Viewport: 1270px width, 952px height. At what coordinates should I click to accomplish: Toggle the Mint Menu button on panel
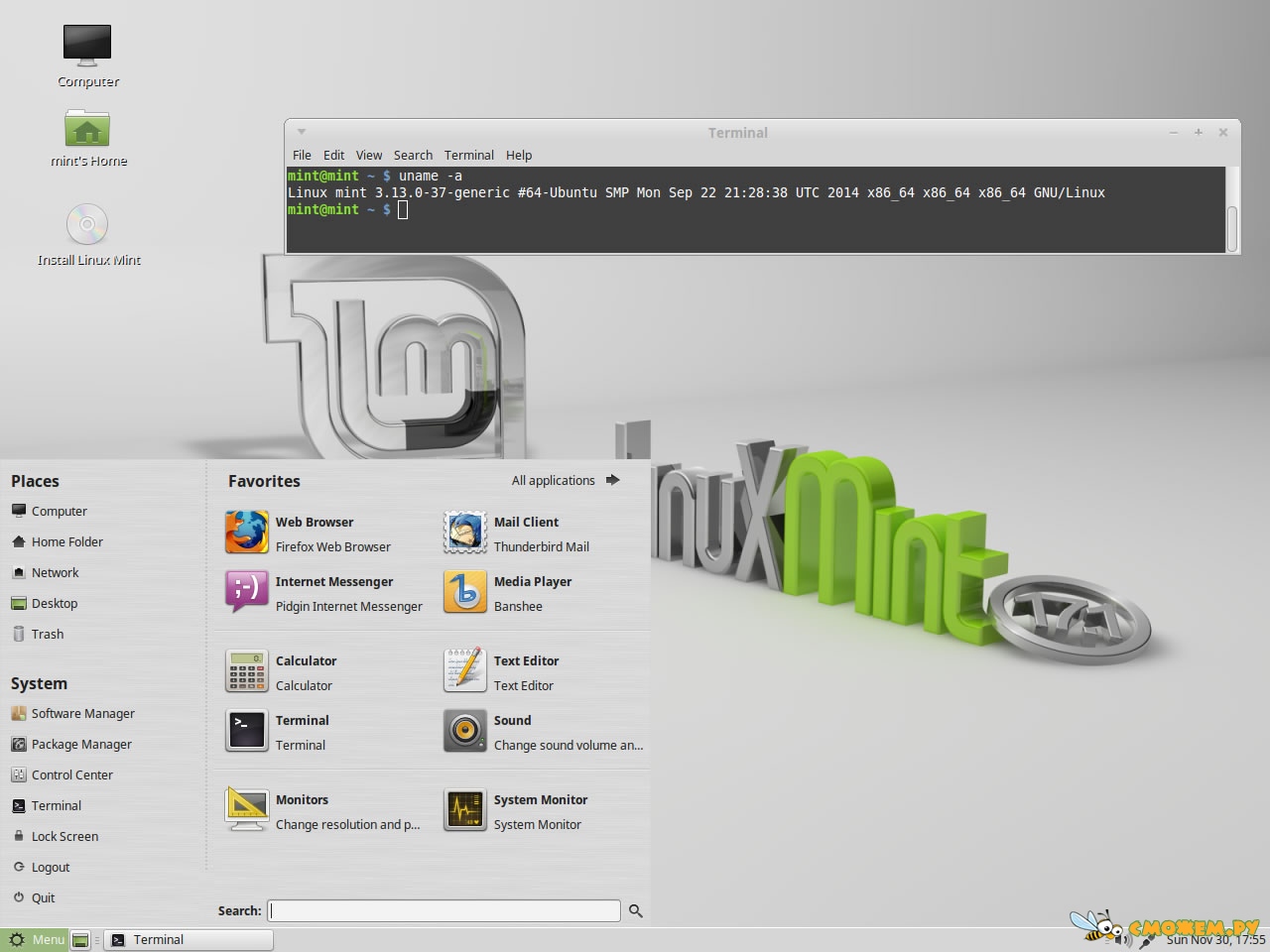35,939
